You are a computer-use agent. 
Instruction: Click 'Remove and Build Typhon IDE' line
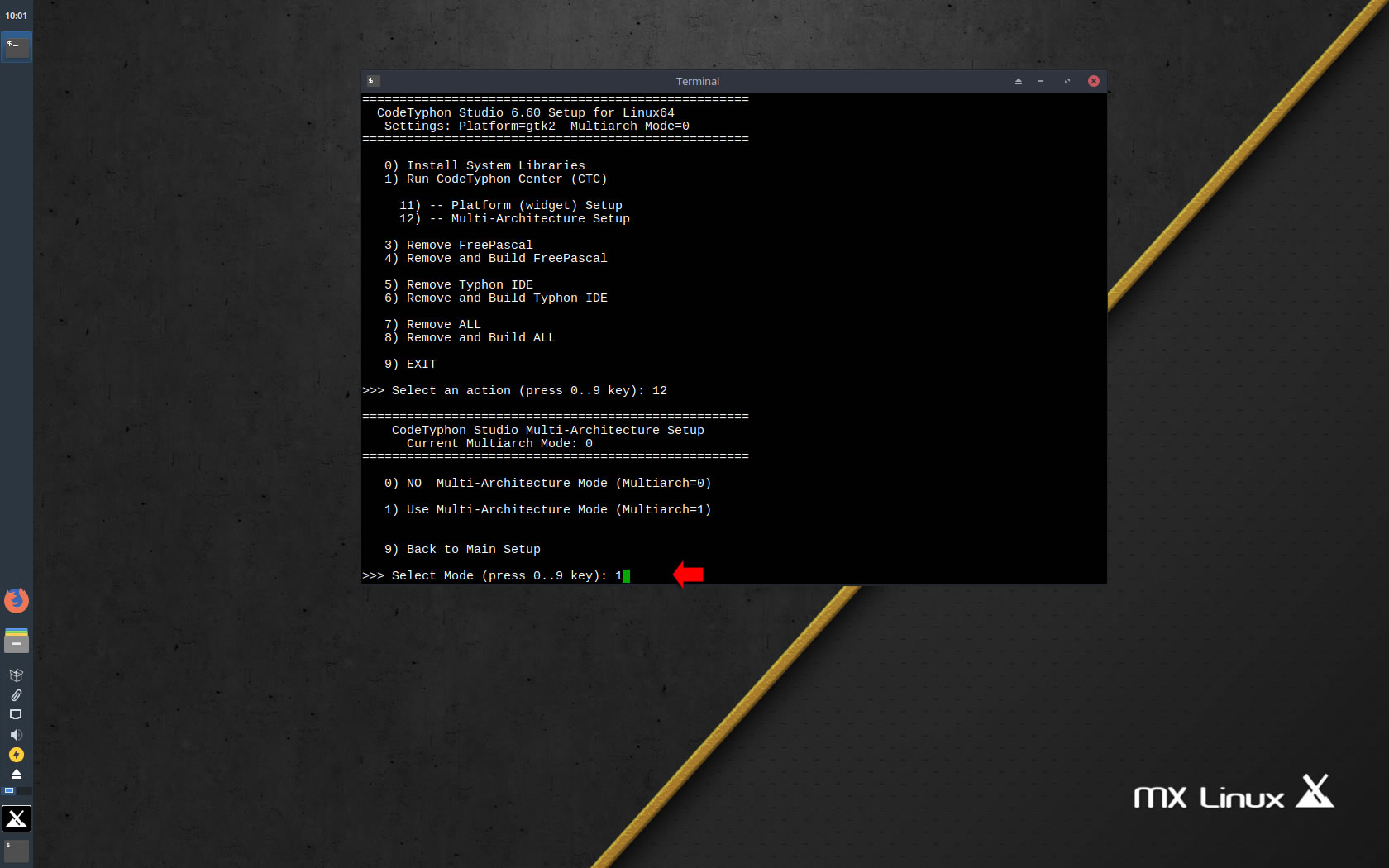point(495,298)
